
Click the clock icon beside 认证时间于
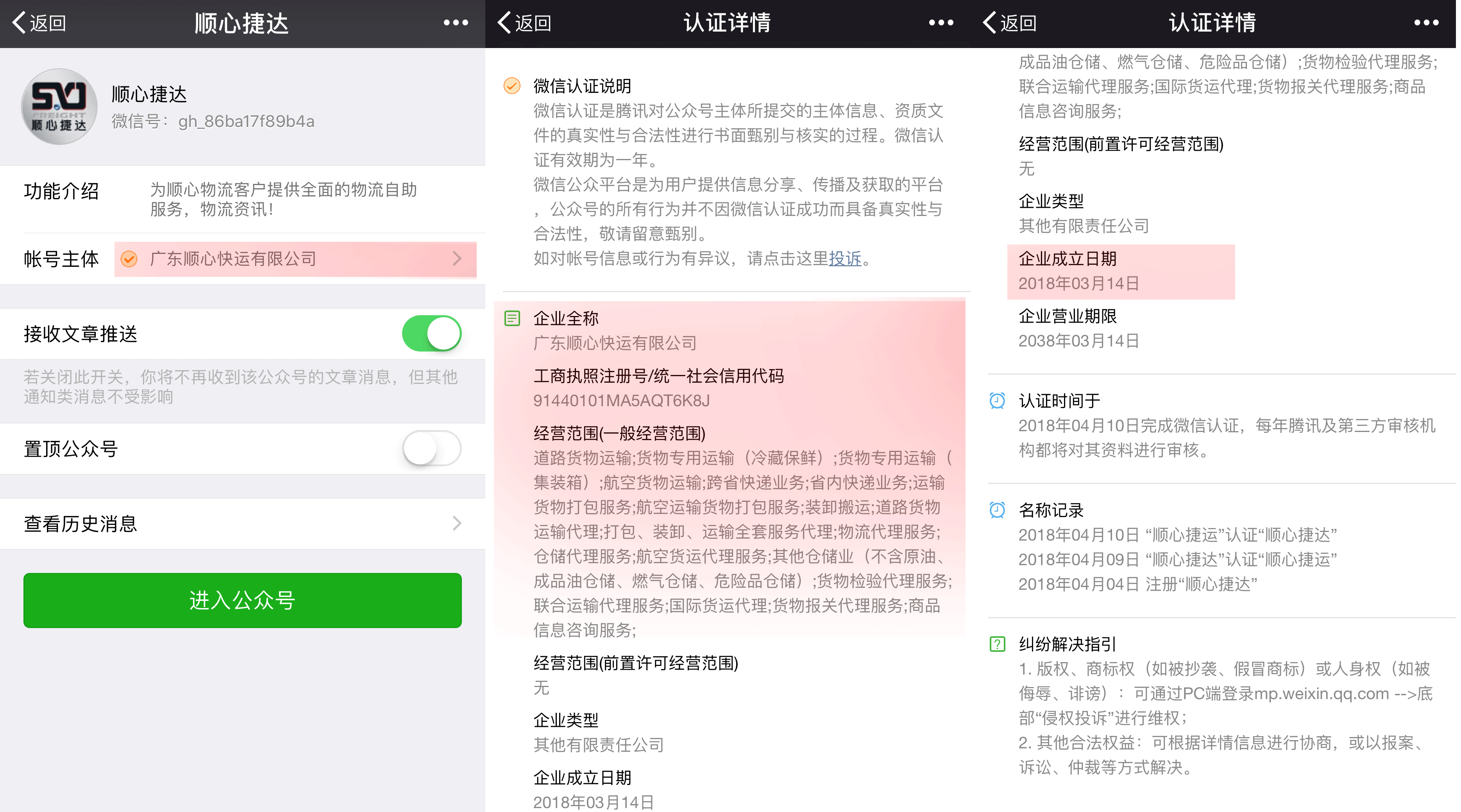coord(998,401)
